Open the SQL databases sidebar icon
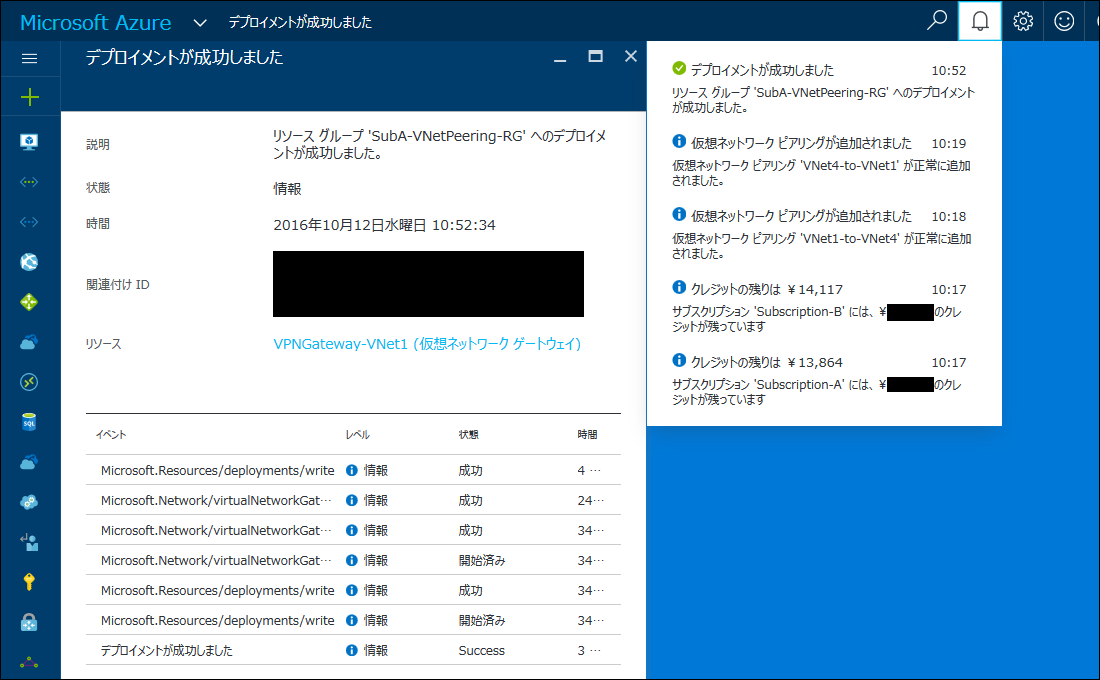The width and height of the screenshot is (1100, 680). pos(29,422)
